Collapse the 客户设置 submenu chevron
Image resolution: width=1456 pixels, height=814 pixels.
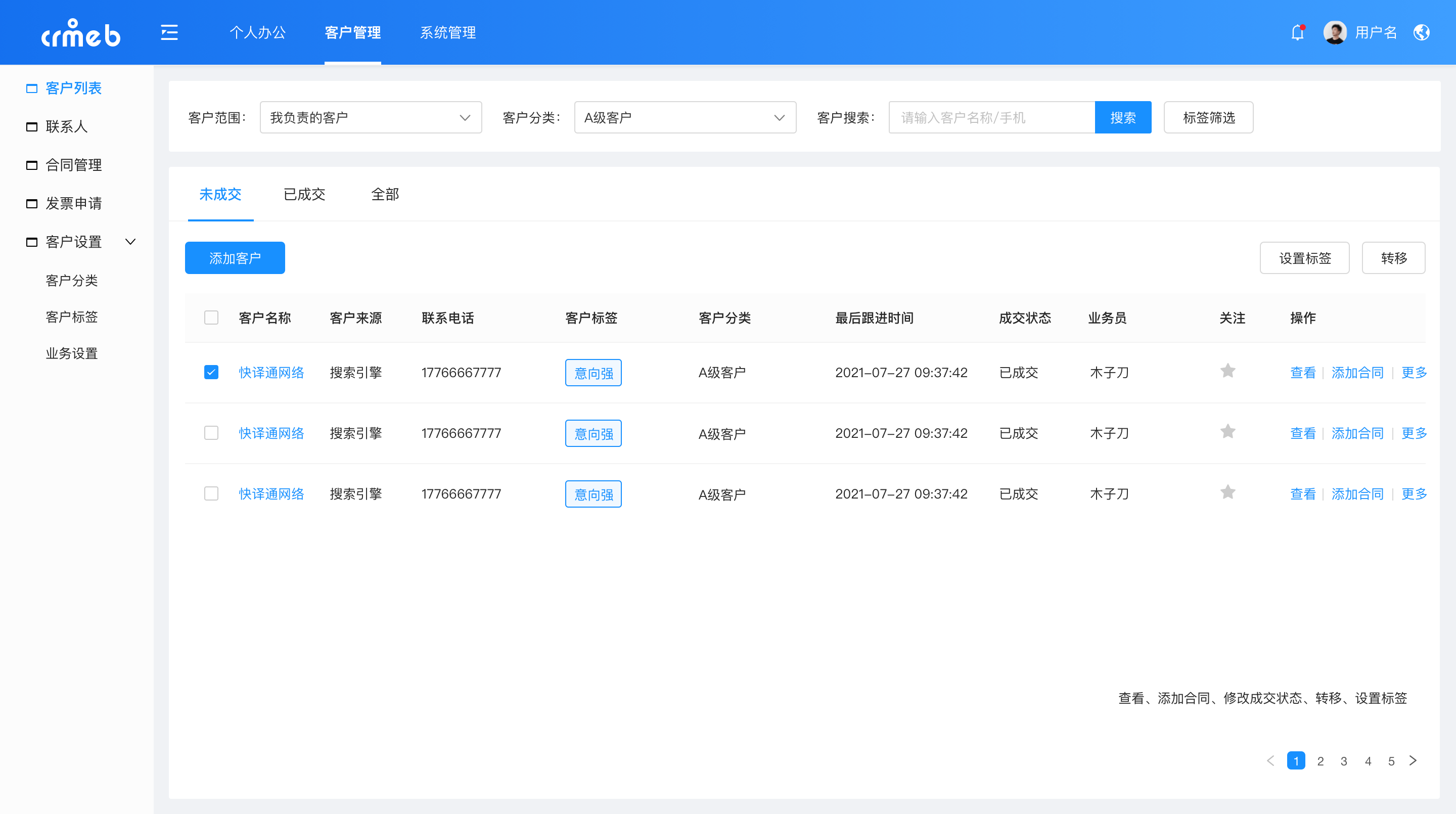130,242
